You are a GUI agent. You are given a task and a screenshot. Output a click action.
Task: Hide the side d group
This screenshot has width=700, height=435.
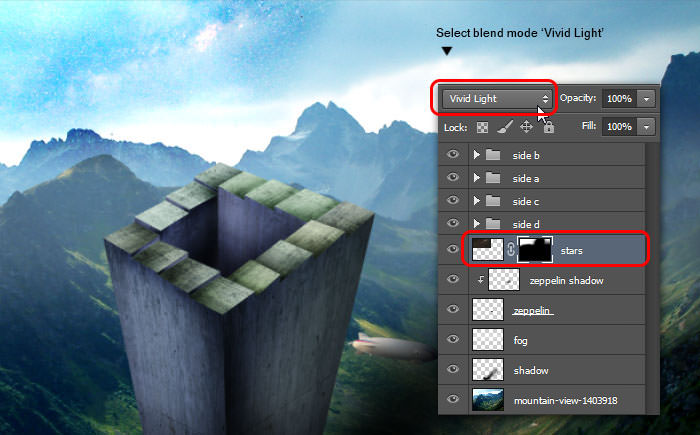453,223
